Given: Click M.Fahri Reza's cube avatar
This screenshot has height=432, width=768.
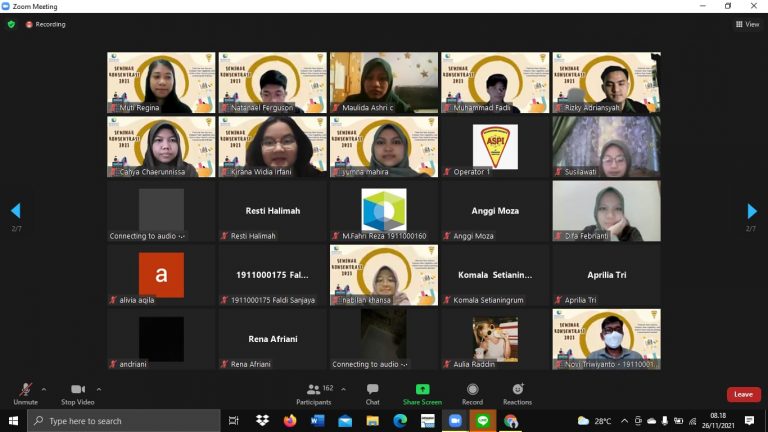Looking at the screenshot, I should (384, 210).
